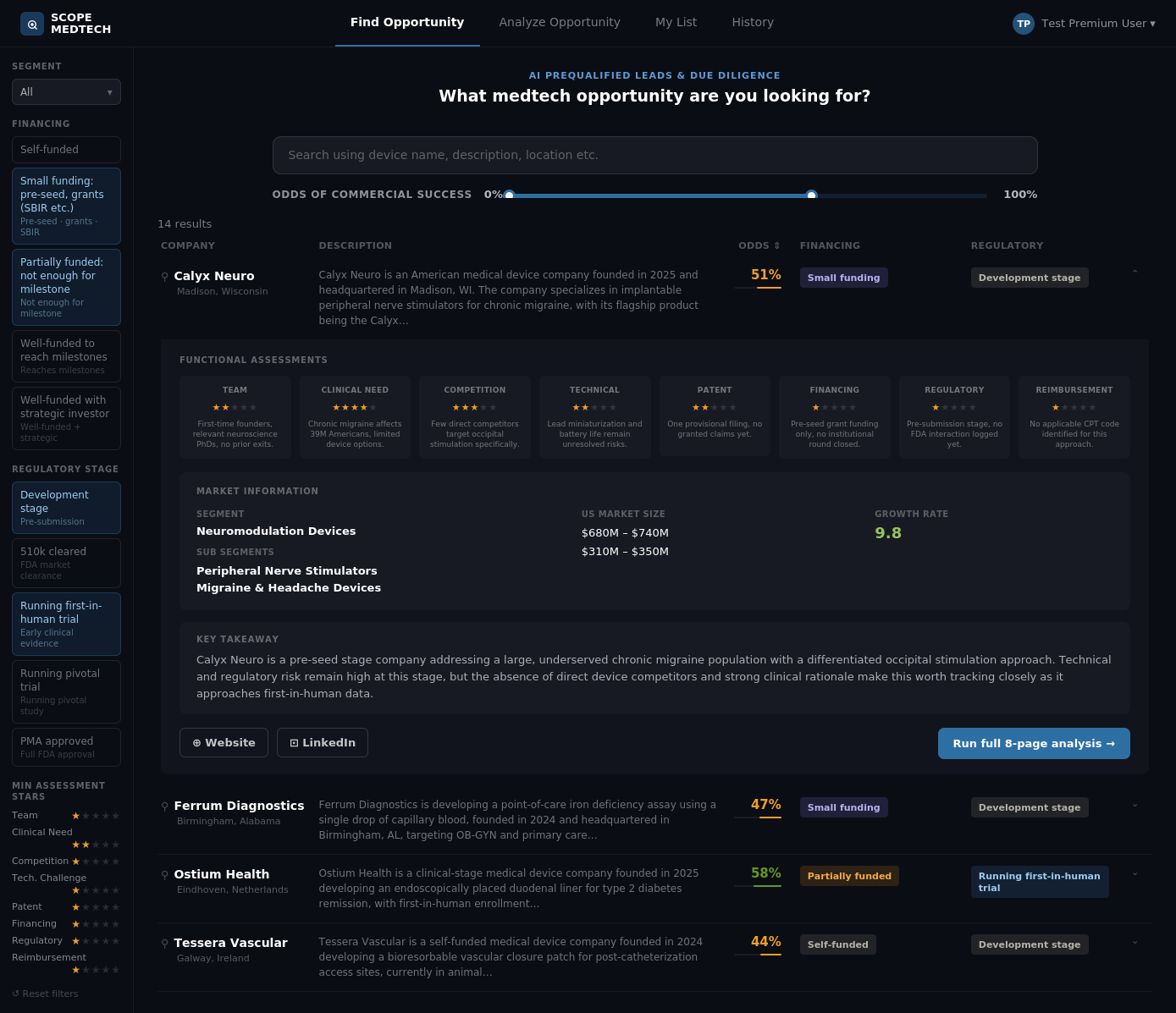Switch to the Analyze Opportunity tab
The height and width of the screenshot is (1013, 1176).
(x=560, y=23)
